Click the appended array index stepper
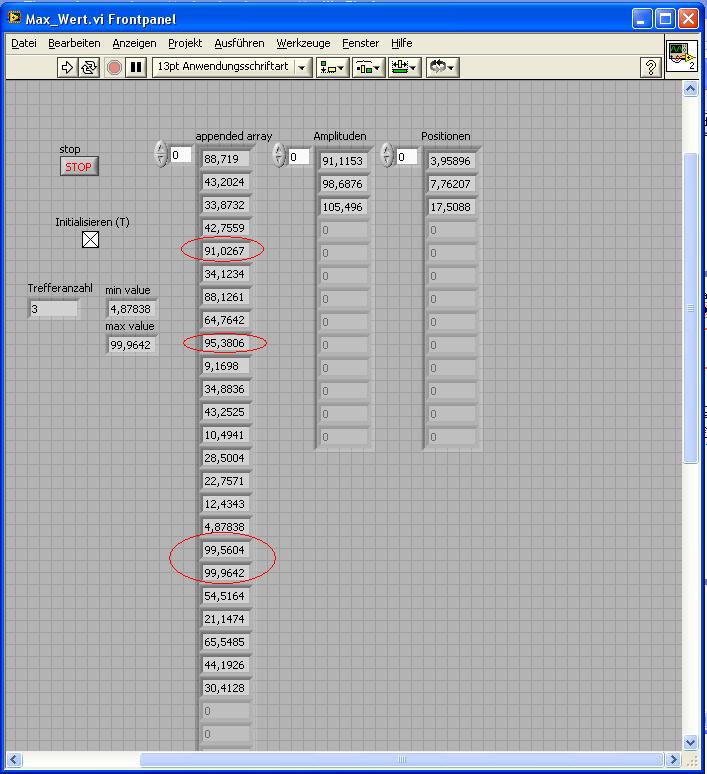The height and width of the screenshot is (774, 707). tap(160, 154)
